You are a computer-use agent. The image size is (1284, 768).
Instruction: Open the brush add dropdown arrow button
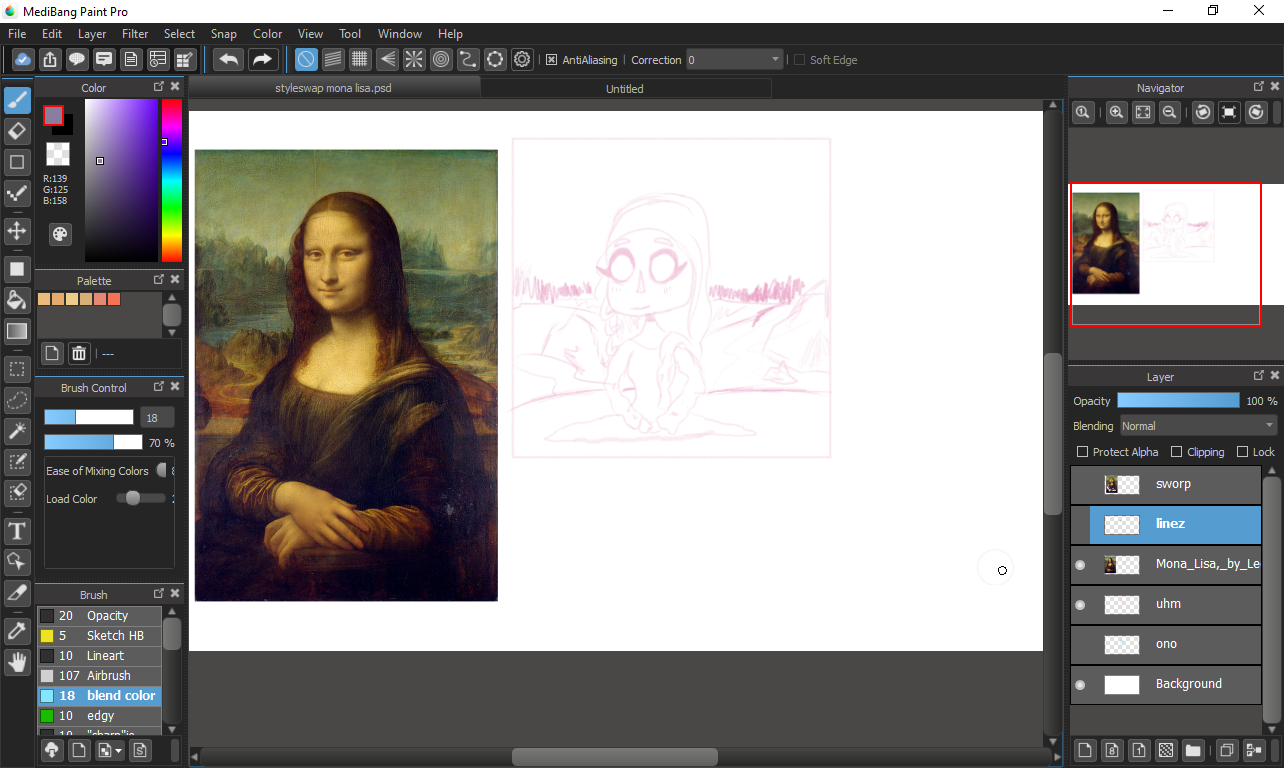click(110, 750)
